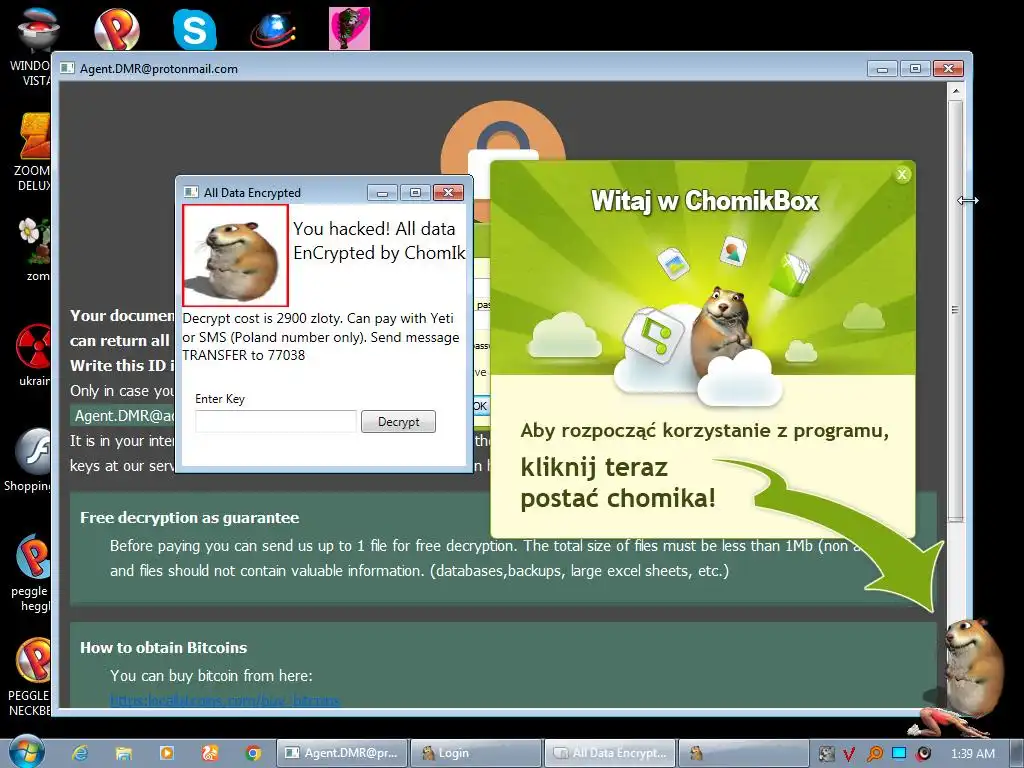Click the leftmost gray system tray icon
This screenshot has height=768, width=1024.
click(x=826, y=754)
